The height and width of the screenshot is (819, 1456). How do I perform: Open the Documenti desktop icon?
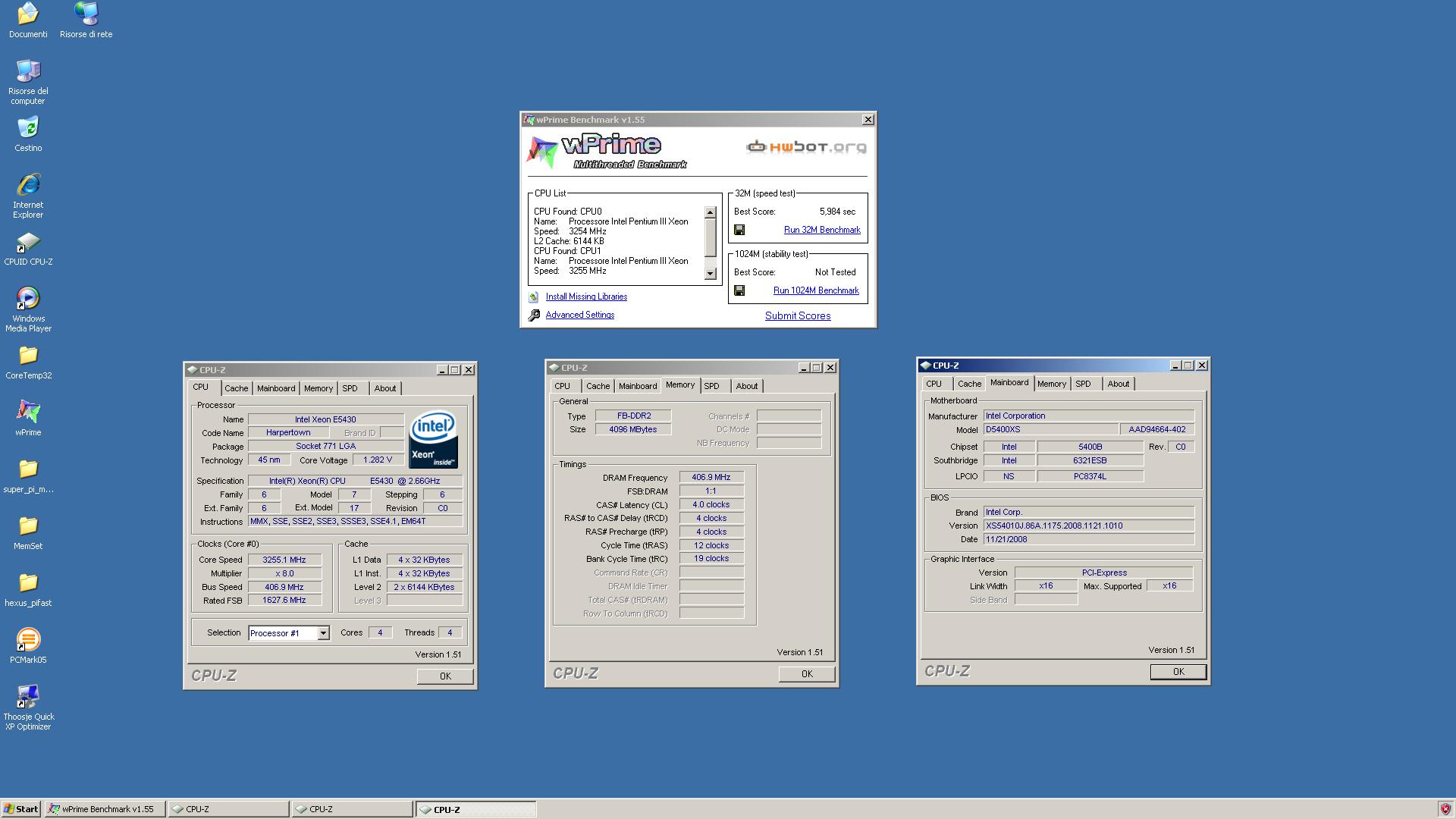[x=28, y=20]
